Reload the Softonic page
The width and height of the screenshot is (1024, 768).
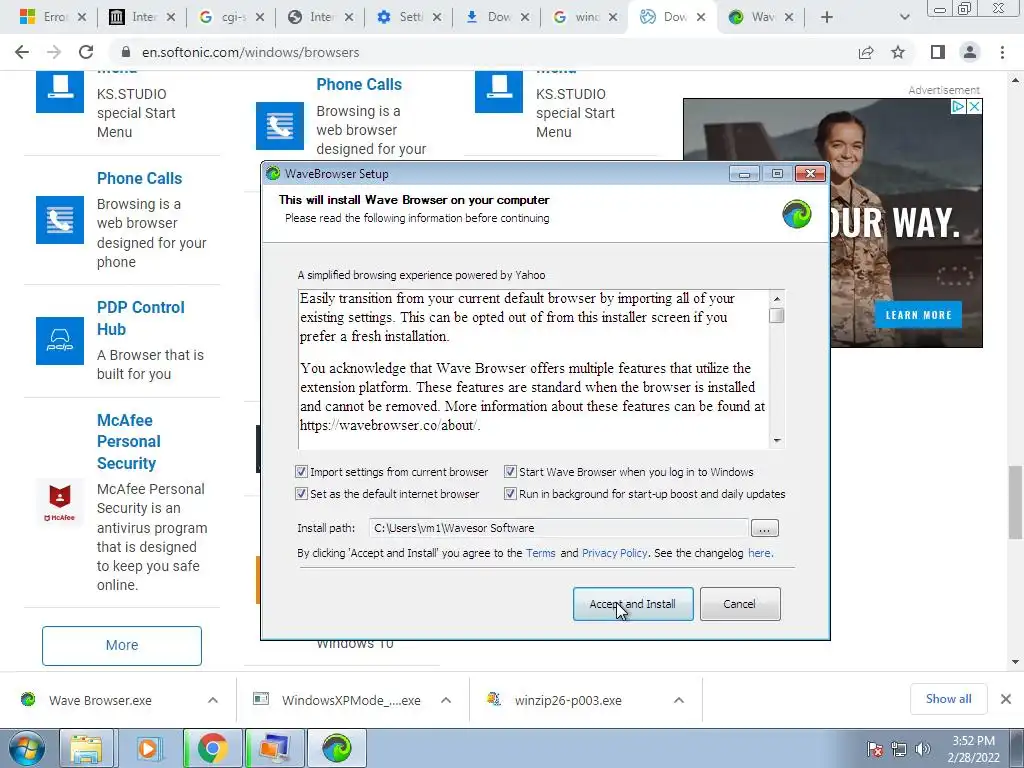coord(86,52)
